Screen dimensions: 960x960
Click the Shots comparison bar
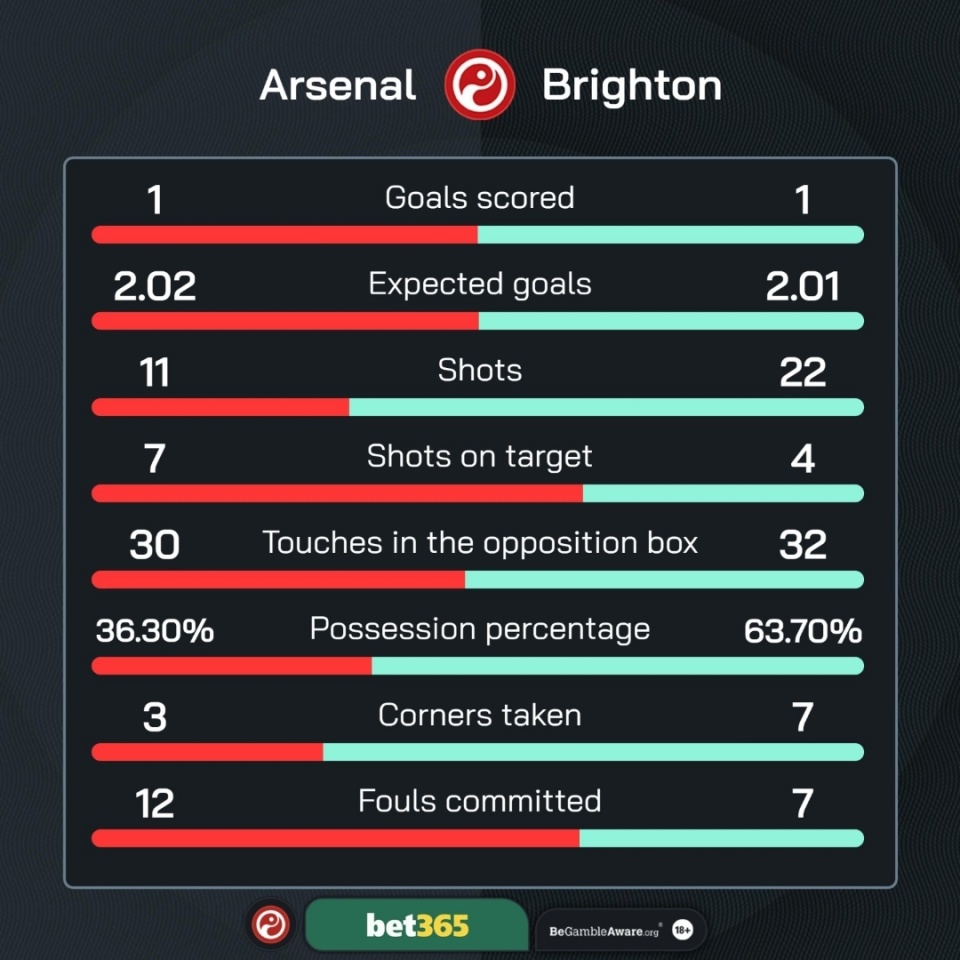point(478,407)
